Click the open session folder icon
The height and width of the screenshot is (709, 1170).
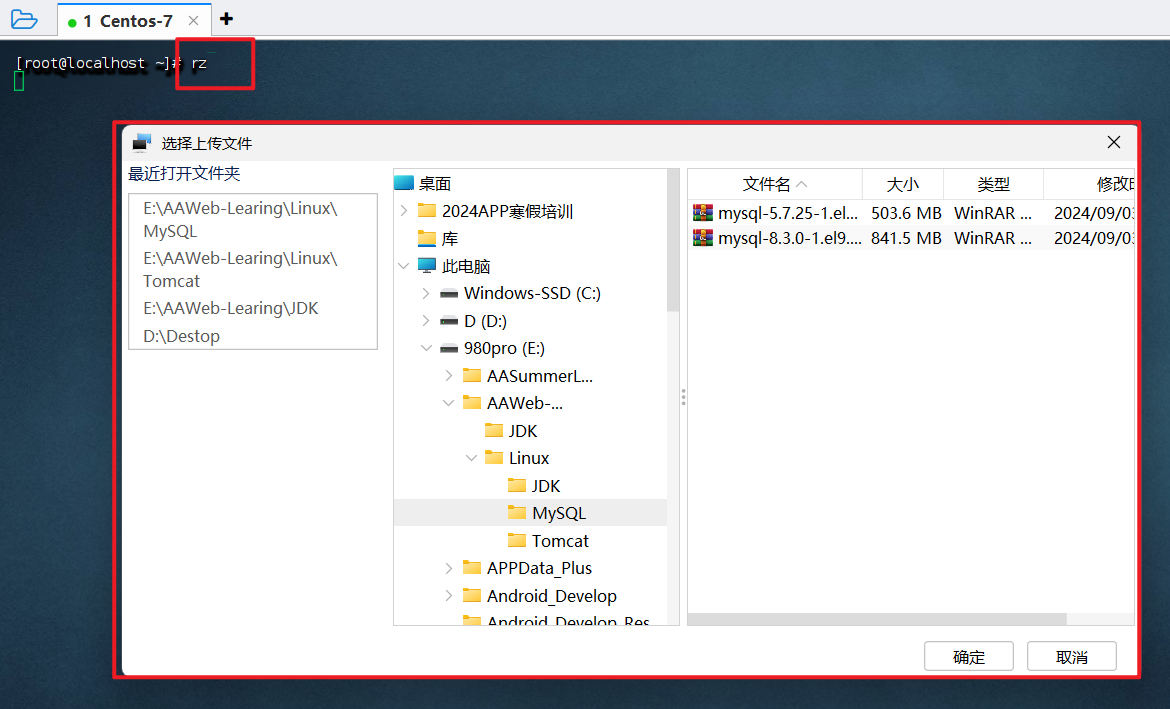click(x=23, y=19)
